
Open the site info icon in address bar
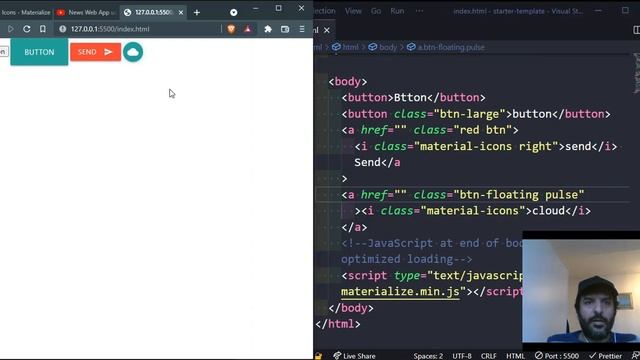pos(62,29)
